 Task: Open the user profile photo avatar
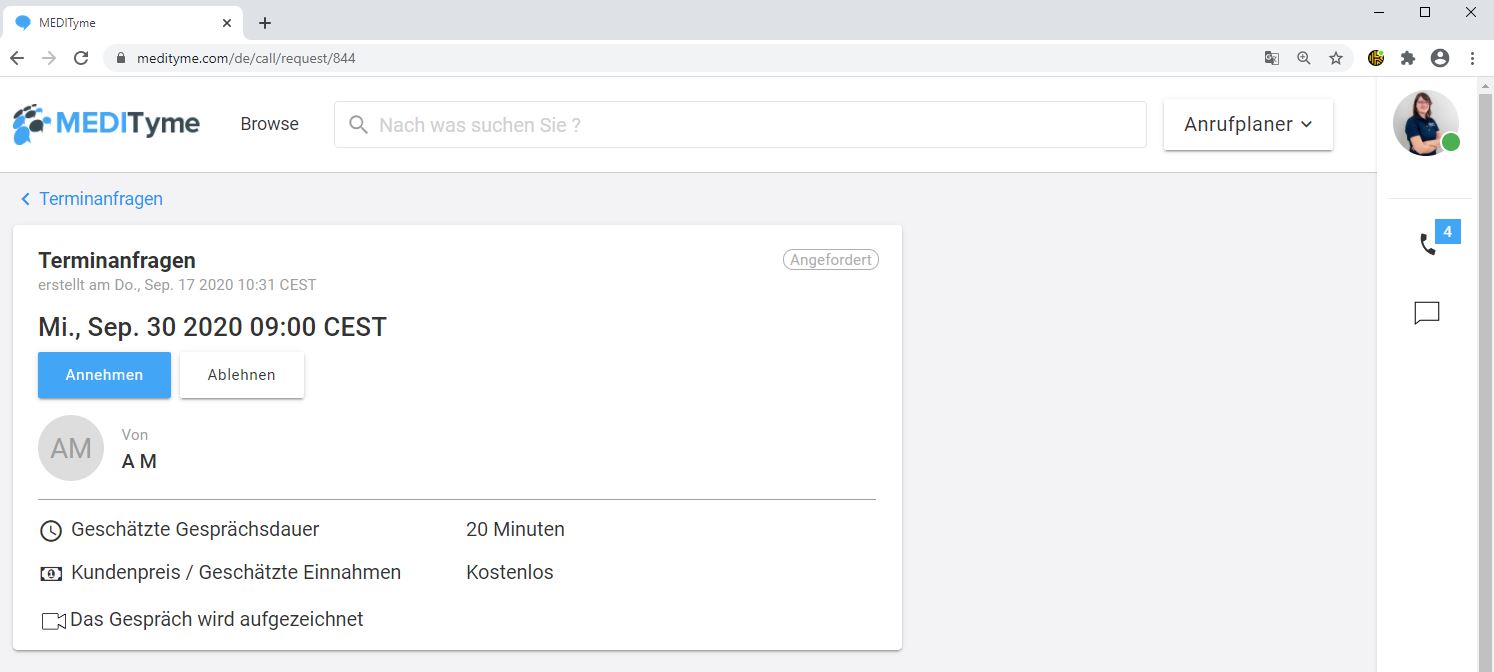pos(1426,123)
